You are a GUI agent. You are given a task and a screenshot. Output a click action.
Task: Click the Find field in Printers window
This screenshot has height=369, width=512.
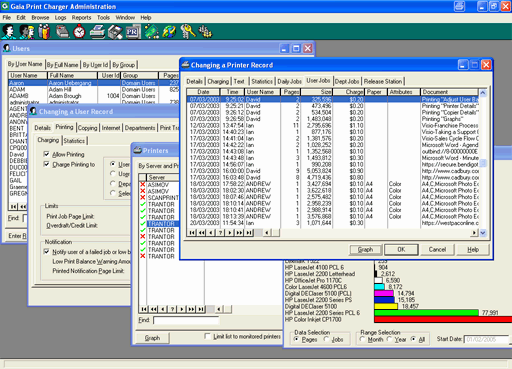tap(186, 320)
